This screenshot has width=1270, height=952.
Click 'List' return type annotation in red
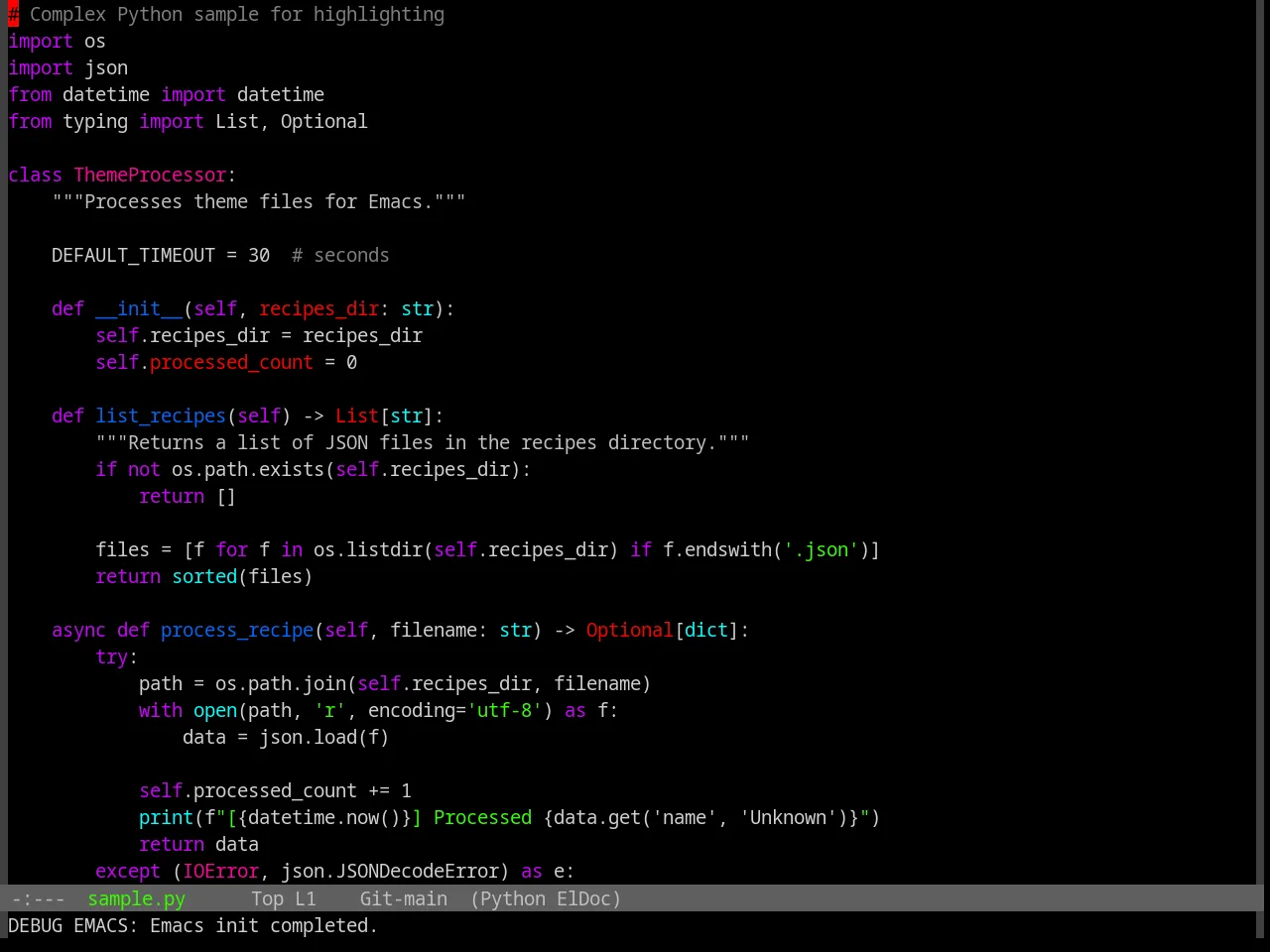(x=357, y=416)
